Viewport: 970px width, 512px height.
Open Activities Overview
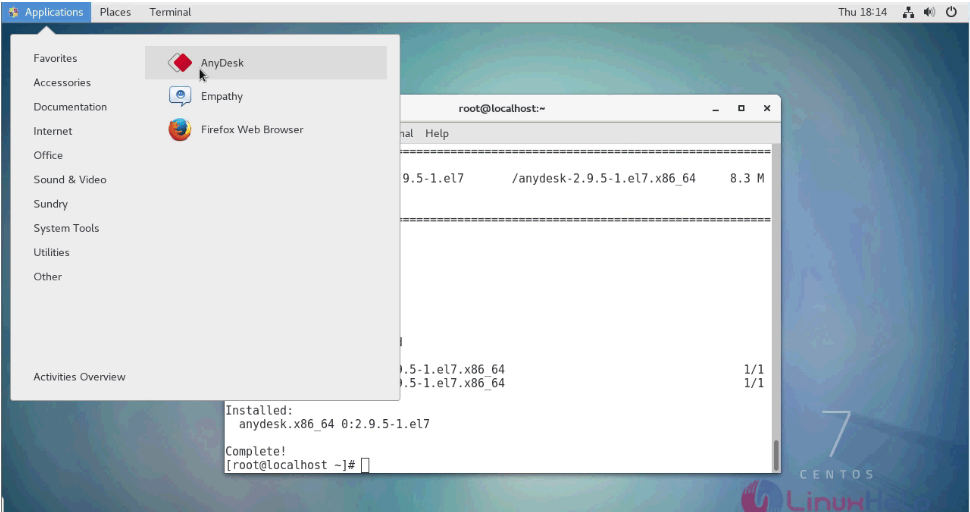pyautogui.click(x=79, y=377)
